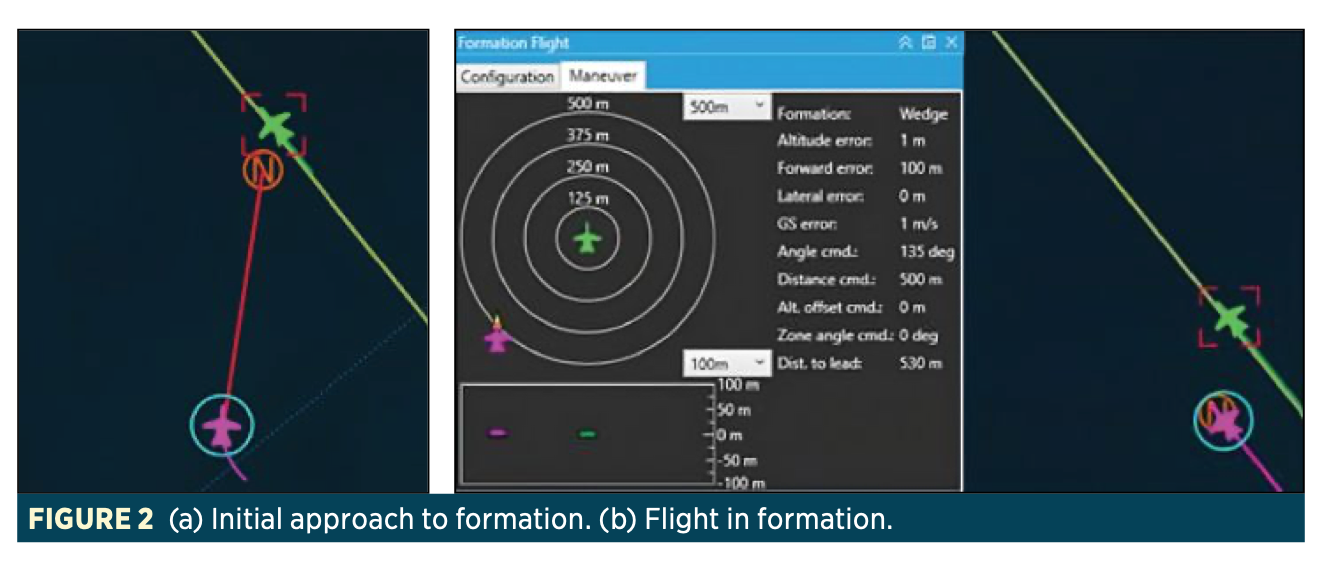Viewport: 1336px width, 562px height.
Task: Click magenta marker in altitude profile chart
Action: (497, 433)
